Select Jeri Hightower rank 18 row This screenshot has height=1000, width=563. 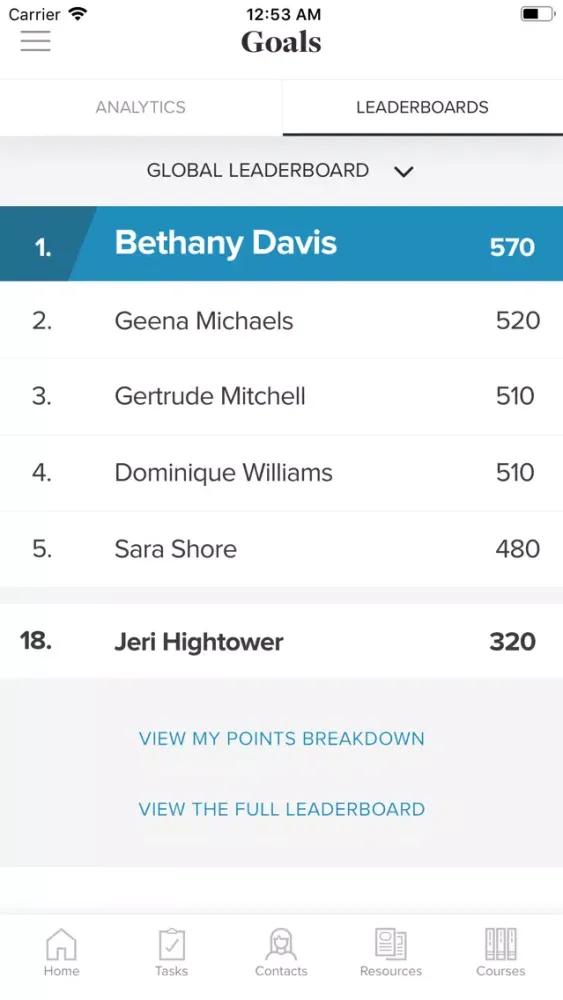point(281,642)
